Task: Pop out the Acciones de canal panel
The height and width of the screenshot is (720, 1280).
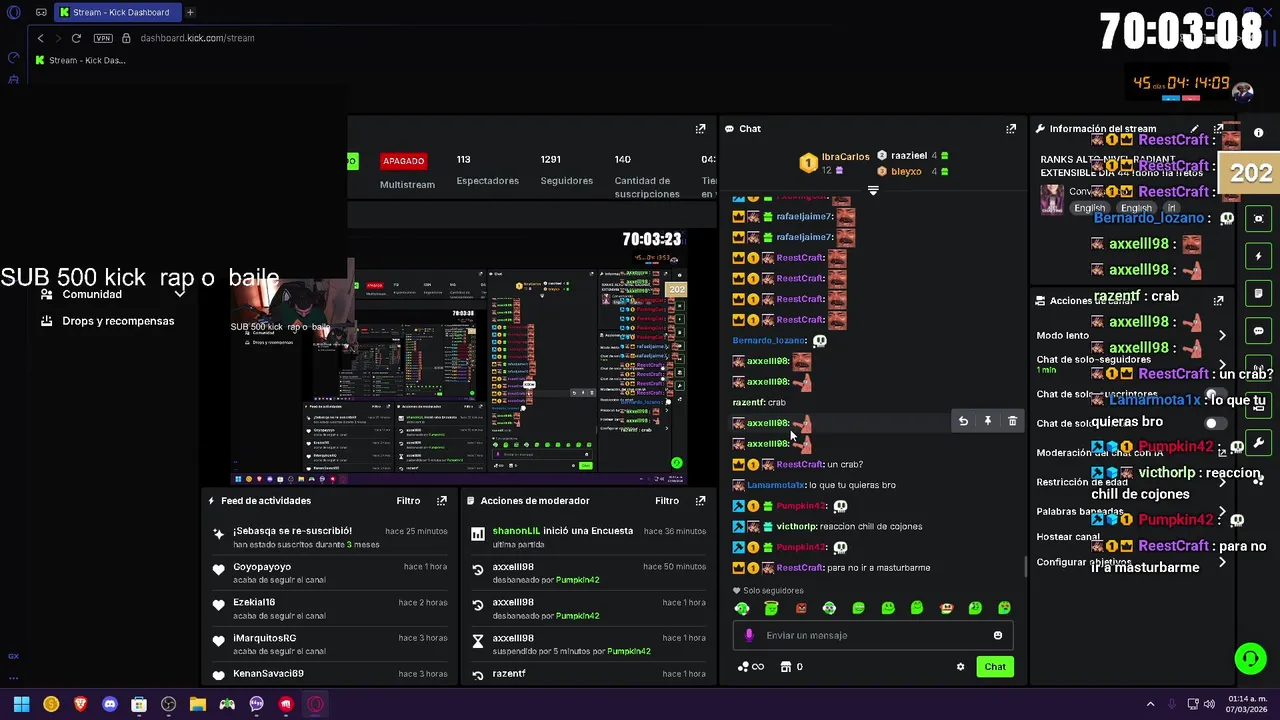Action: coord(1218,300)
